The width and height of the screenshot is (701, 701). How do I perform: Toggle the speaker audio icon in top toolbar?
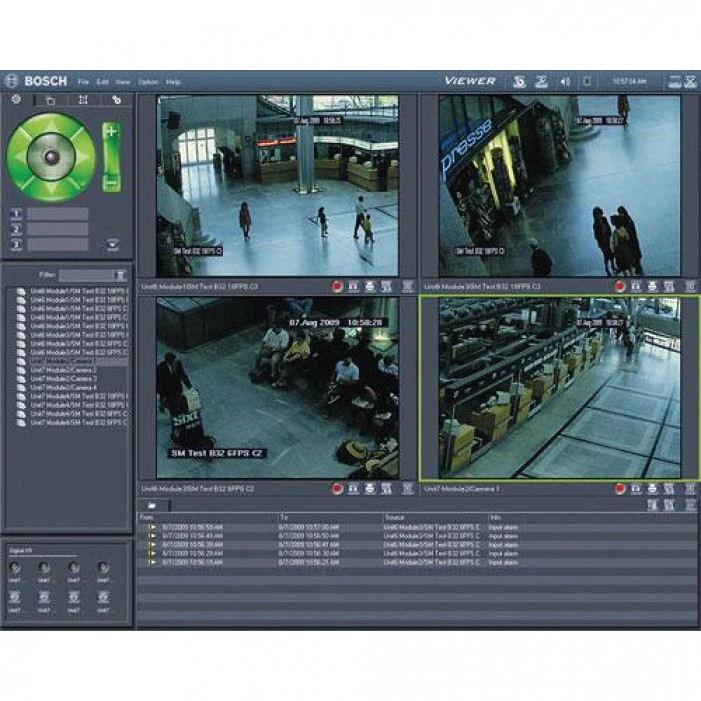click(564, 81)
